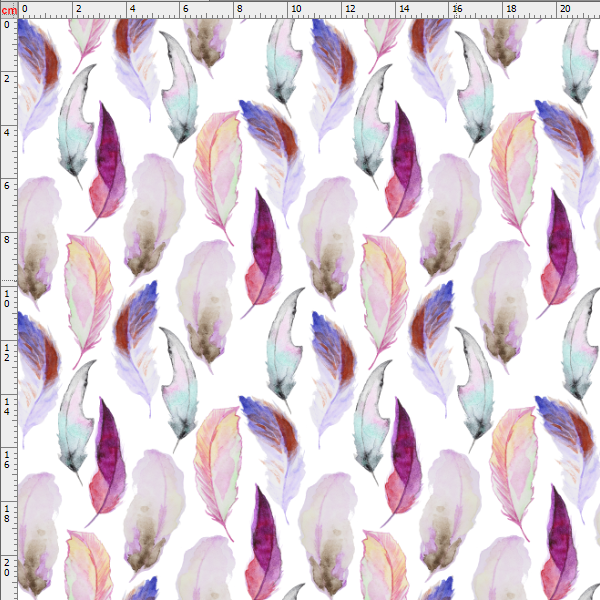Image resolution: width=600 pixels, height=600 pixels.
Task: Click the '4' mark on horizontal ruler
Action: click(133, 8)
